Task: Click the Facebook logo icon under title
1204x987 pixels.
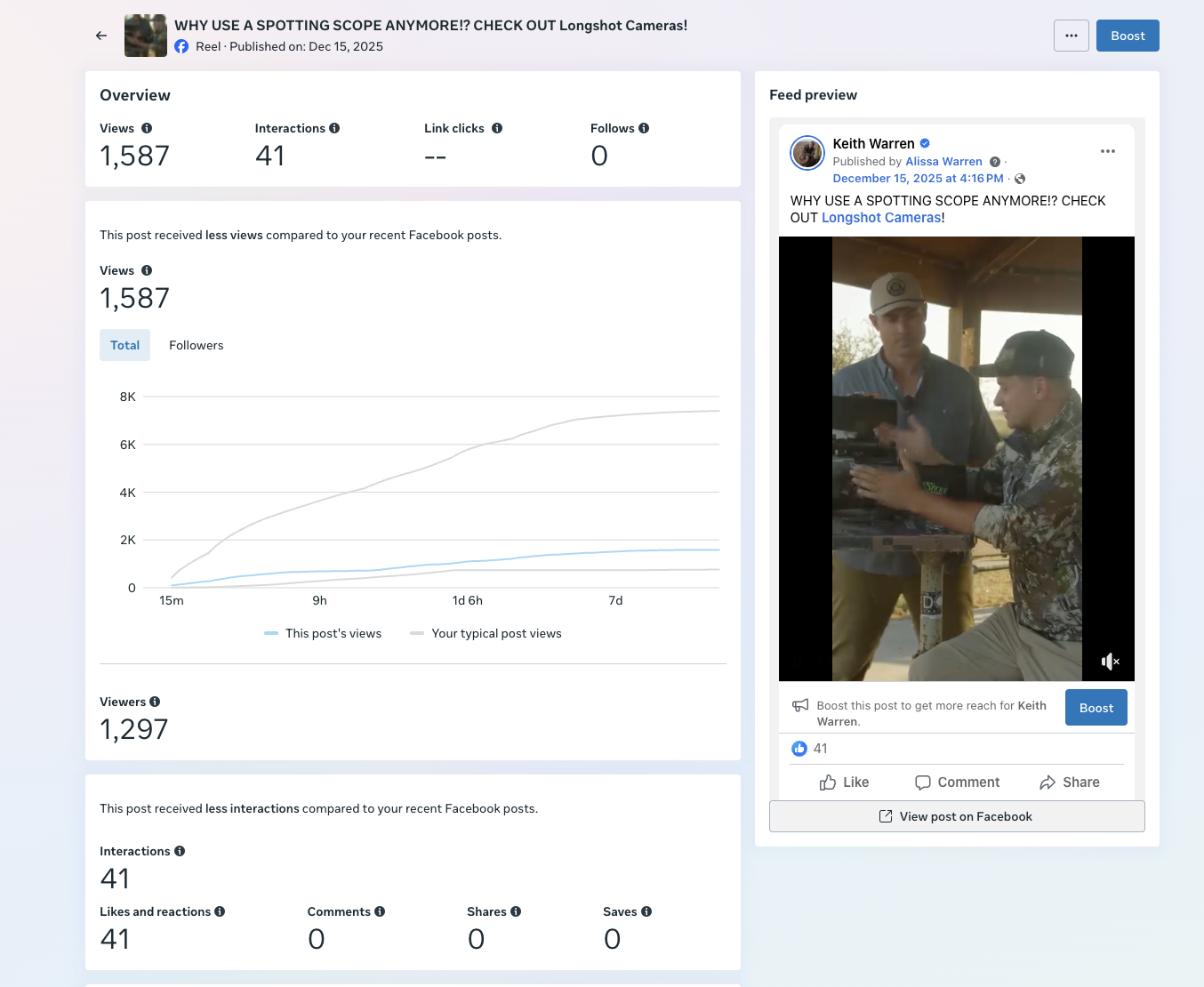Action: pos(181,46)
